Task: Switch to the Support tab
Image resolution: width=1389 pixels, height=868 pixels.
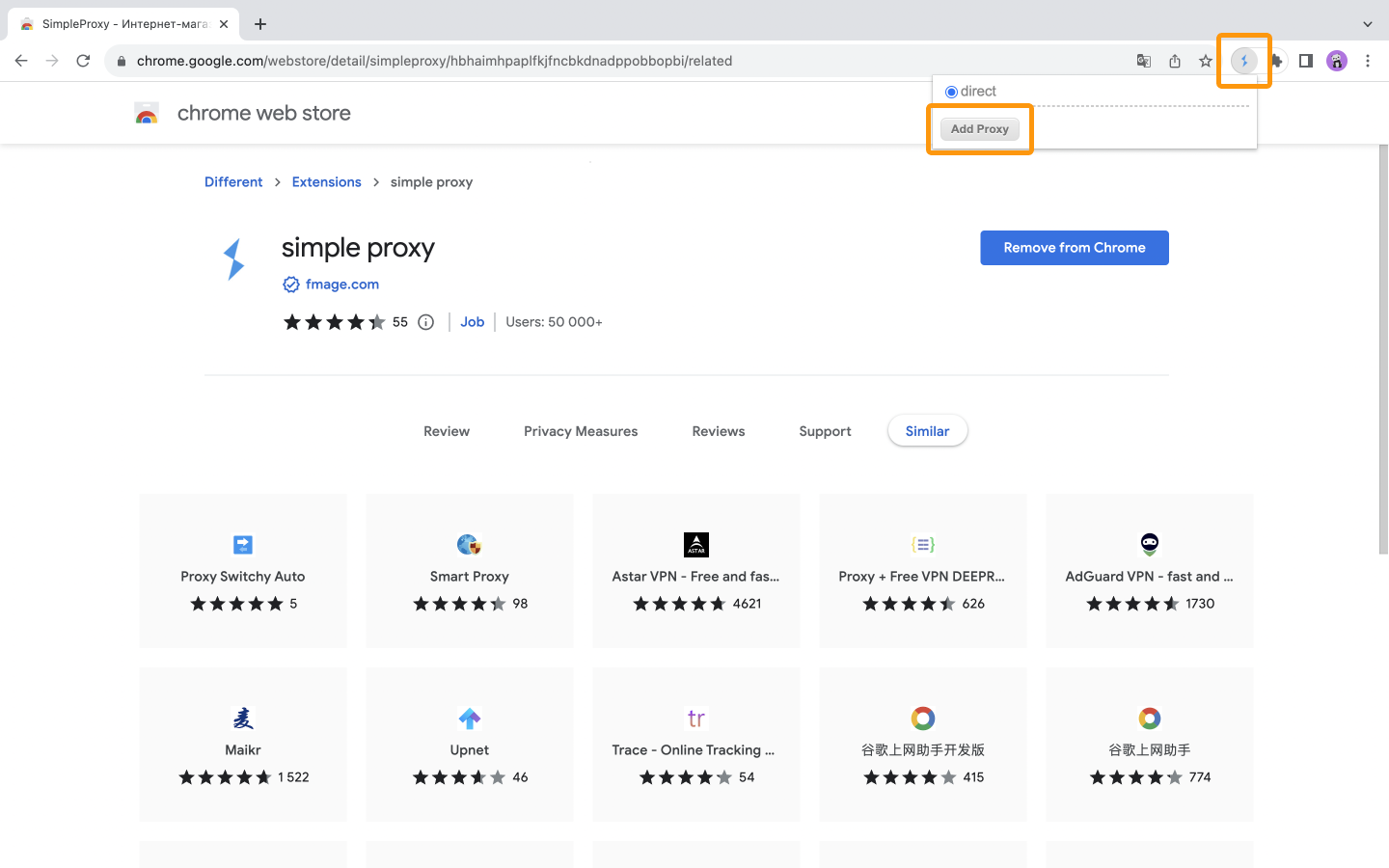Action: point(826,431)
